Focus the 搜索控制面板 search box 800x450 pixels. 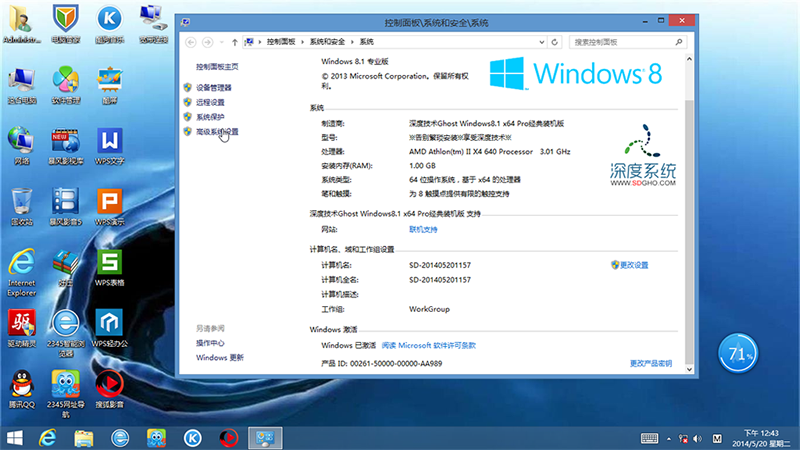pyautogui.click(x=628, y=42)
